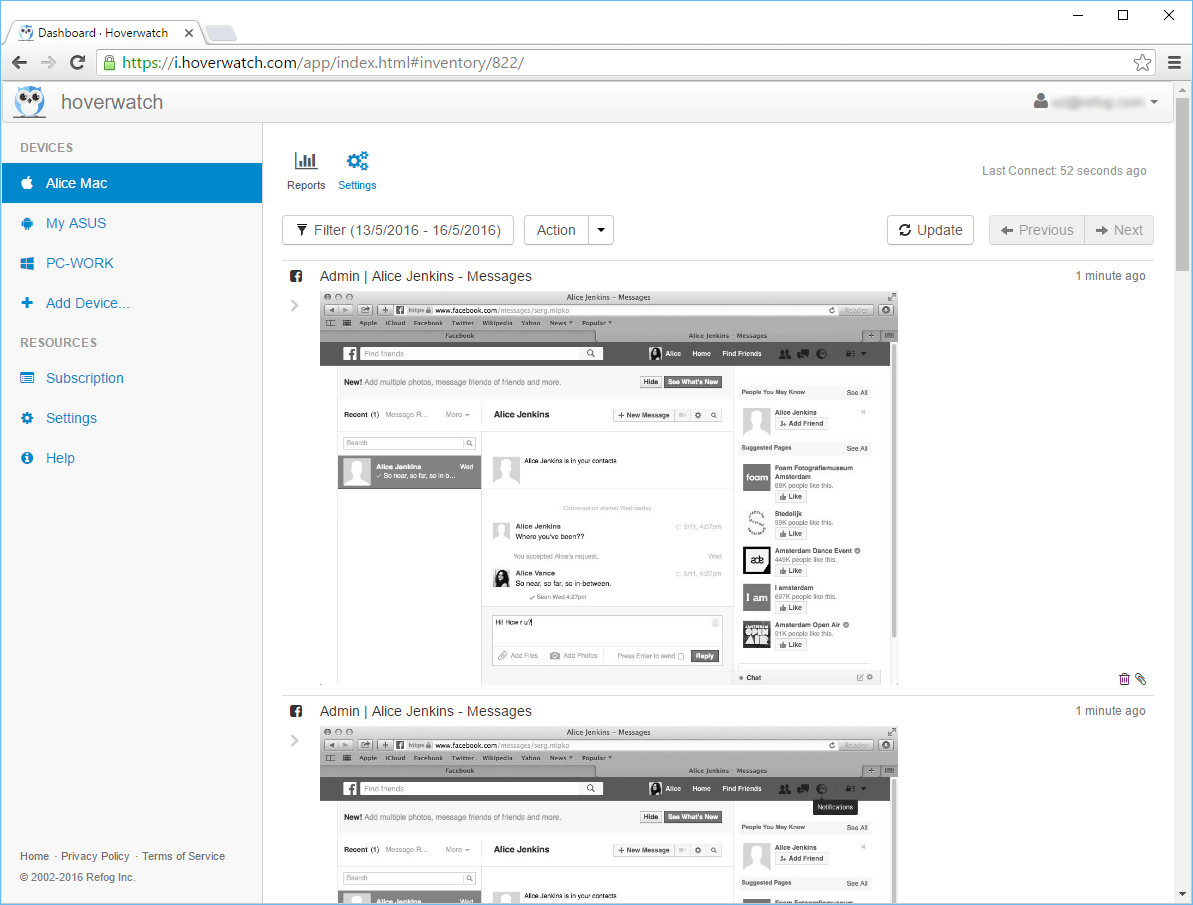Screen dimensions: 1193x905
Task: Bookmark this page with star icon
Action: tap(1142, 63)
